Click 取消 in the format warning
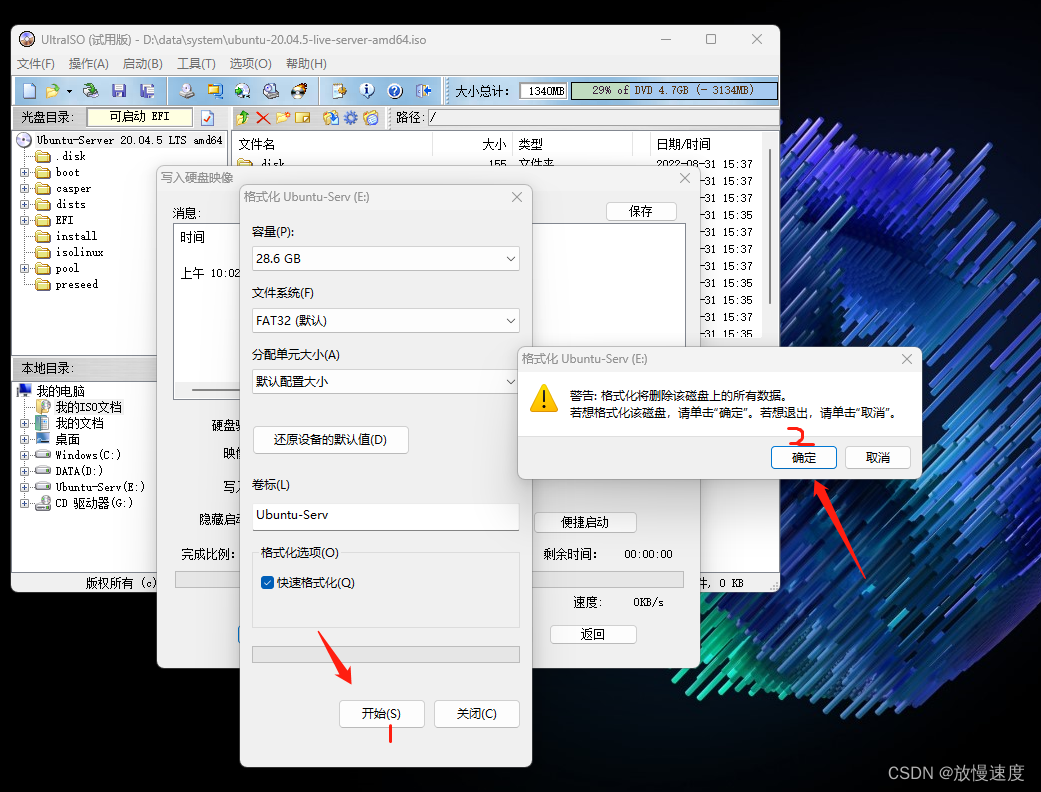Screen dimensions: 1041x792 tap(878, 457)
